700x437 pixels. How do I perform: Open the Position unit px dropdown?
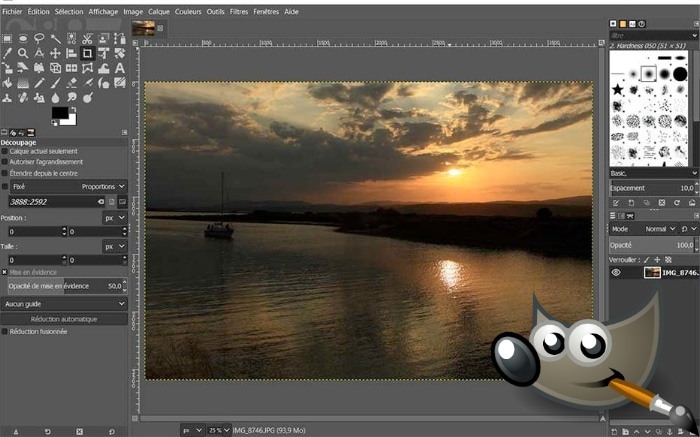click(x=115, y=218)
